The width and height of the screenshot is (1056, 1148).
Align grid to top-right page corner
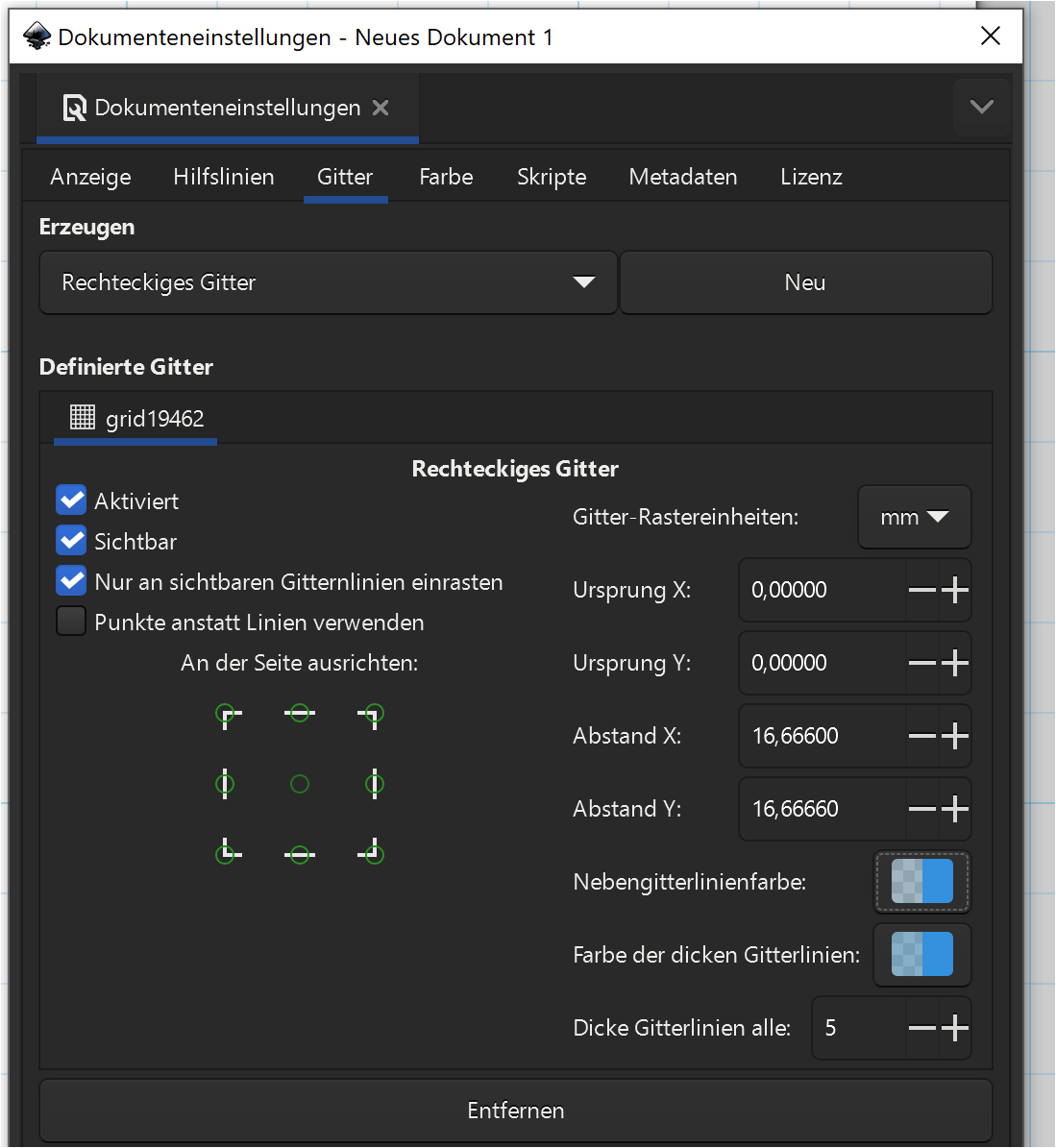coord(371,715)
